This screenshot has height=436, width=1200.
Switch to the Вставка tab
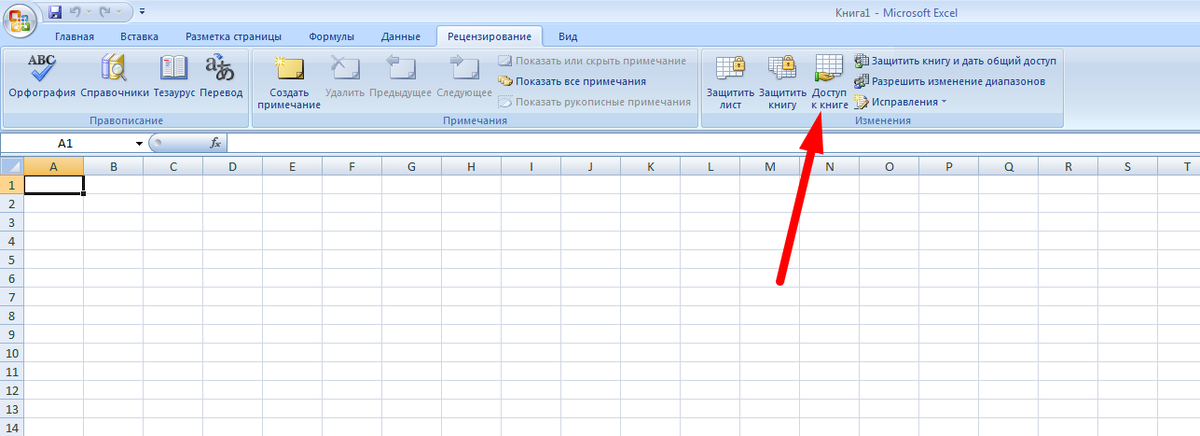[139, 37]
